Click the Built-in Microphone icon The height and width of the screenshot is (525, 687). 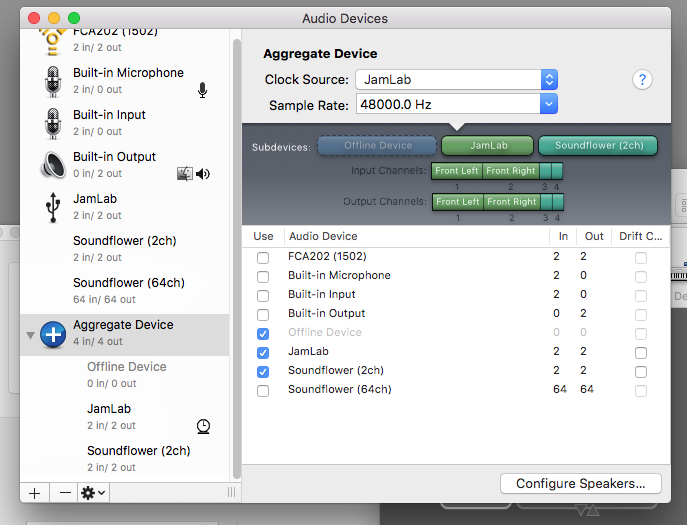tap(53, 82)
